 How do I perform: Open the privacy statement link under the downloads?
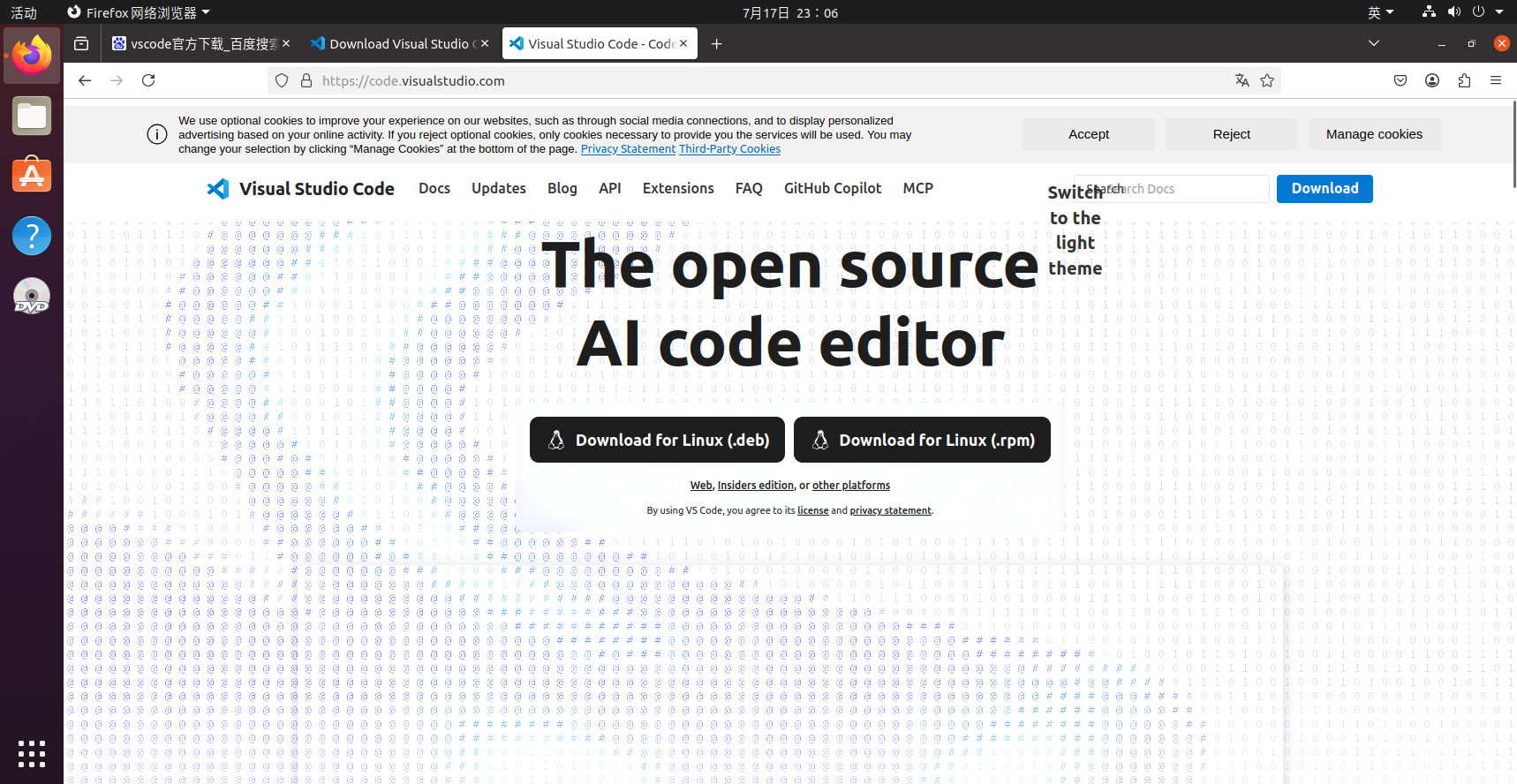(x=890, y=511)
